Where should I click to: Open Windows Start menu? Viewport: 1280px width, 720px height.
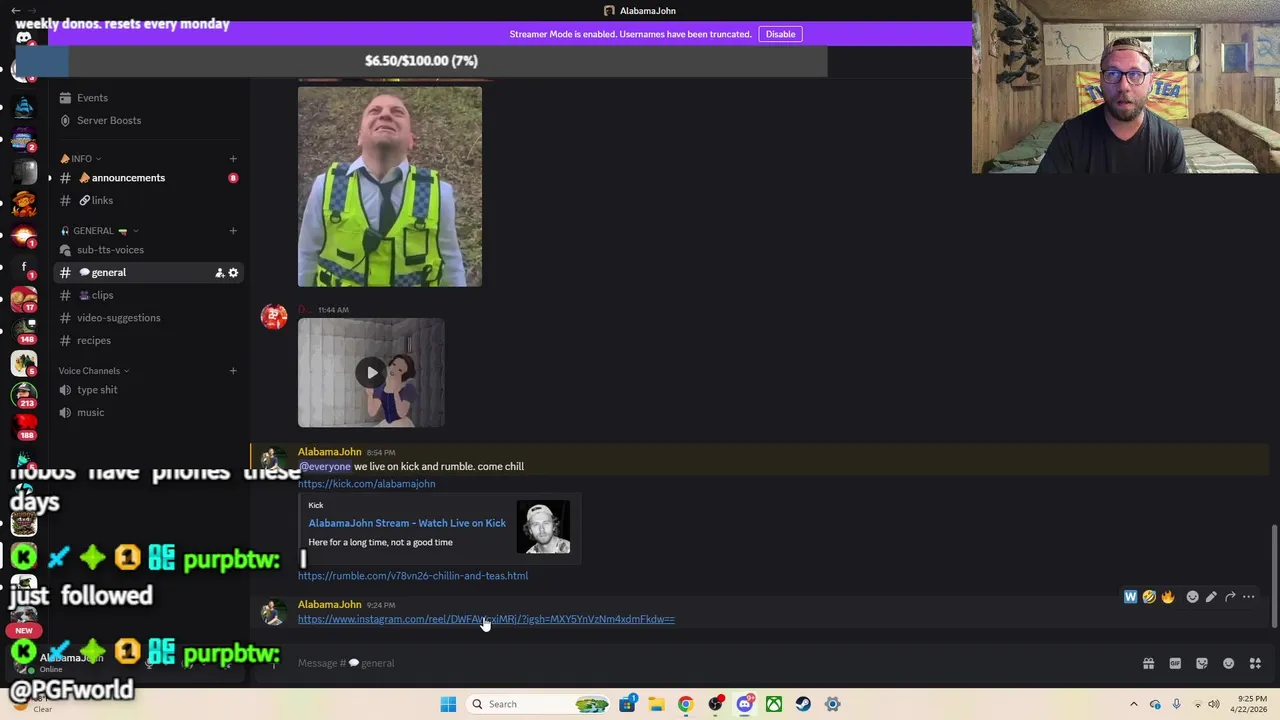coord(448,704)
